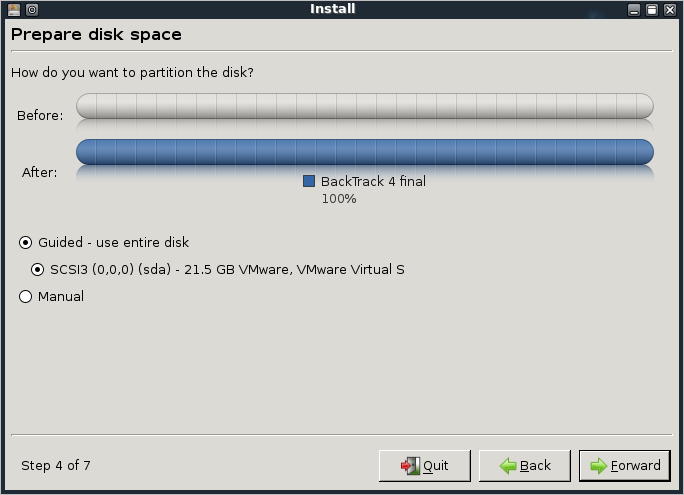Image resolution: width=684 pixels, height=495 pixels.
Task: Close the Install window
Action: (x=670, y=10)
